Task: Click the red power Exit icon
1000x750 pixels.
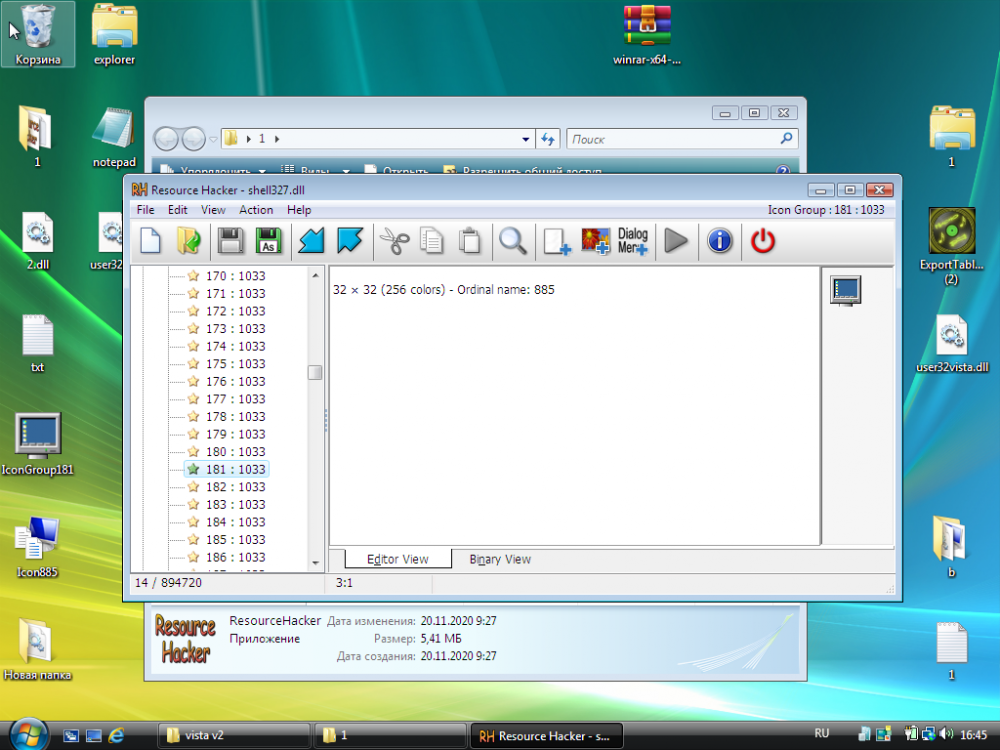Action: pyautogui.click(x=763, y=241)
